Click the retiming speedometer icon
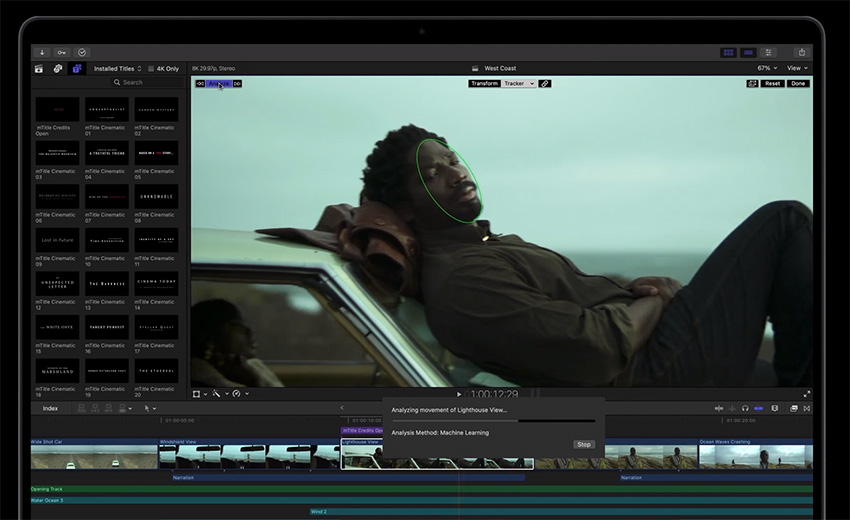 [x=236, y=394]
